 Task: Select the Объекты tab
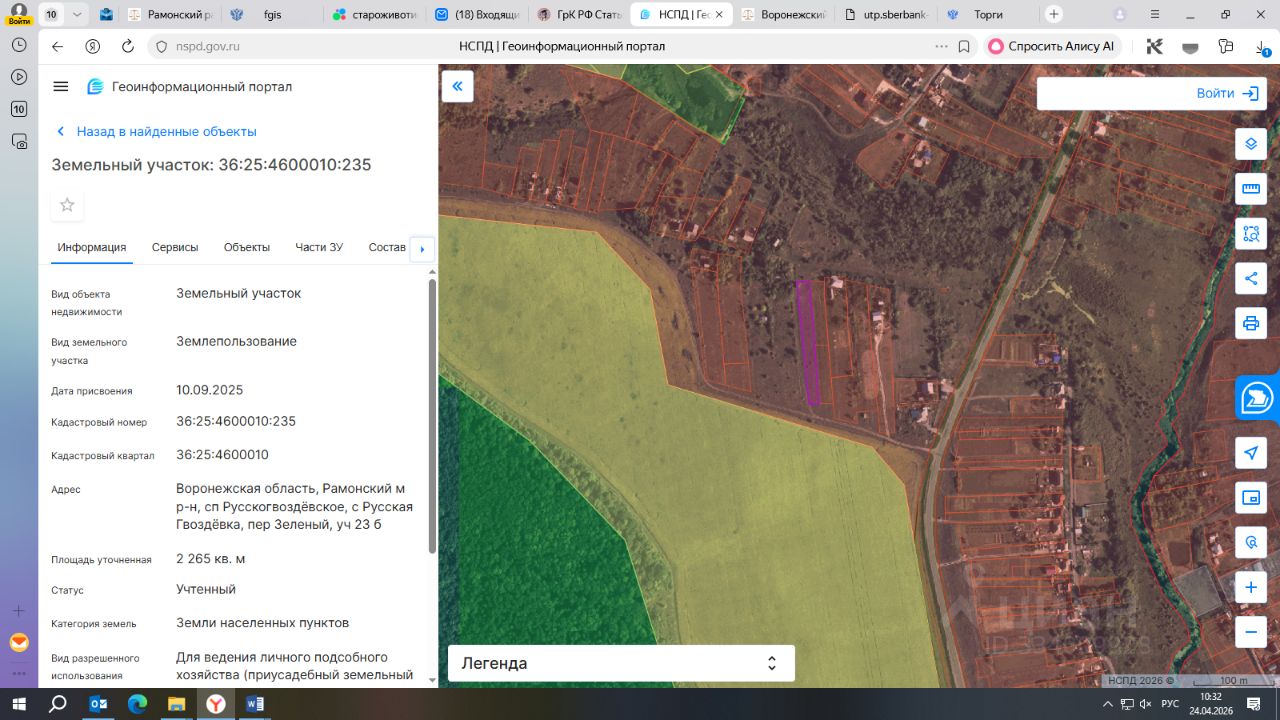click(x=247, y=247)
